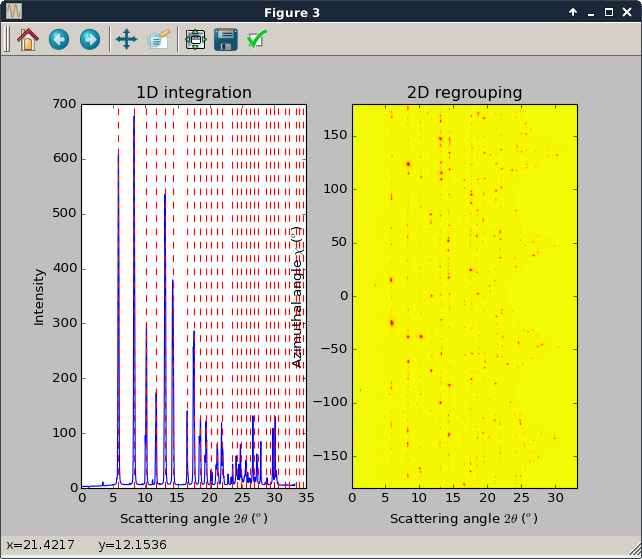The width and height of the screenshot is (642, 559).
Task: Activate the Pan axes tool
Action: 126,39
